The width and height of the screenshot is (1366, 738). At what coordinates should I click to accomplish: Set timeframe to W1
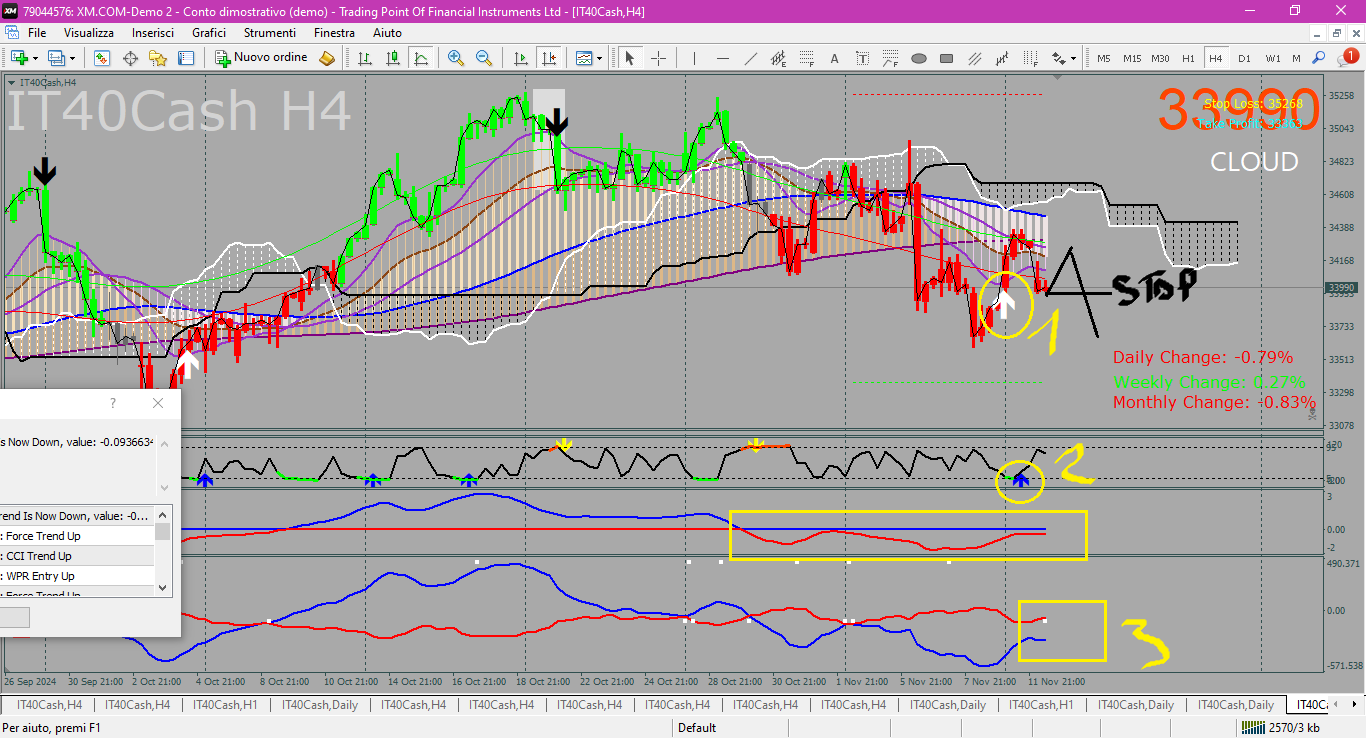(1273, 58)
